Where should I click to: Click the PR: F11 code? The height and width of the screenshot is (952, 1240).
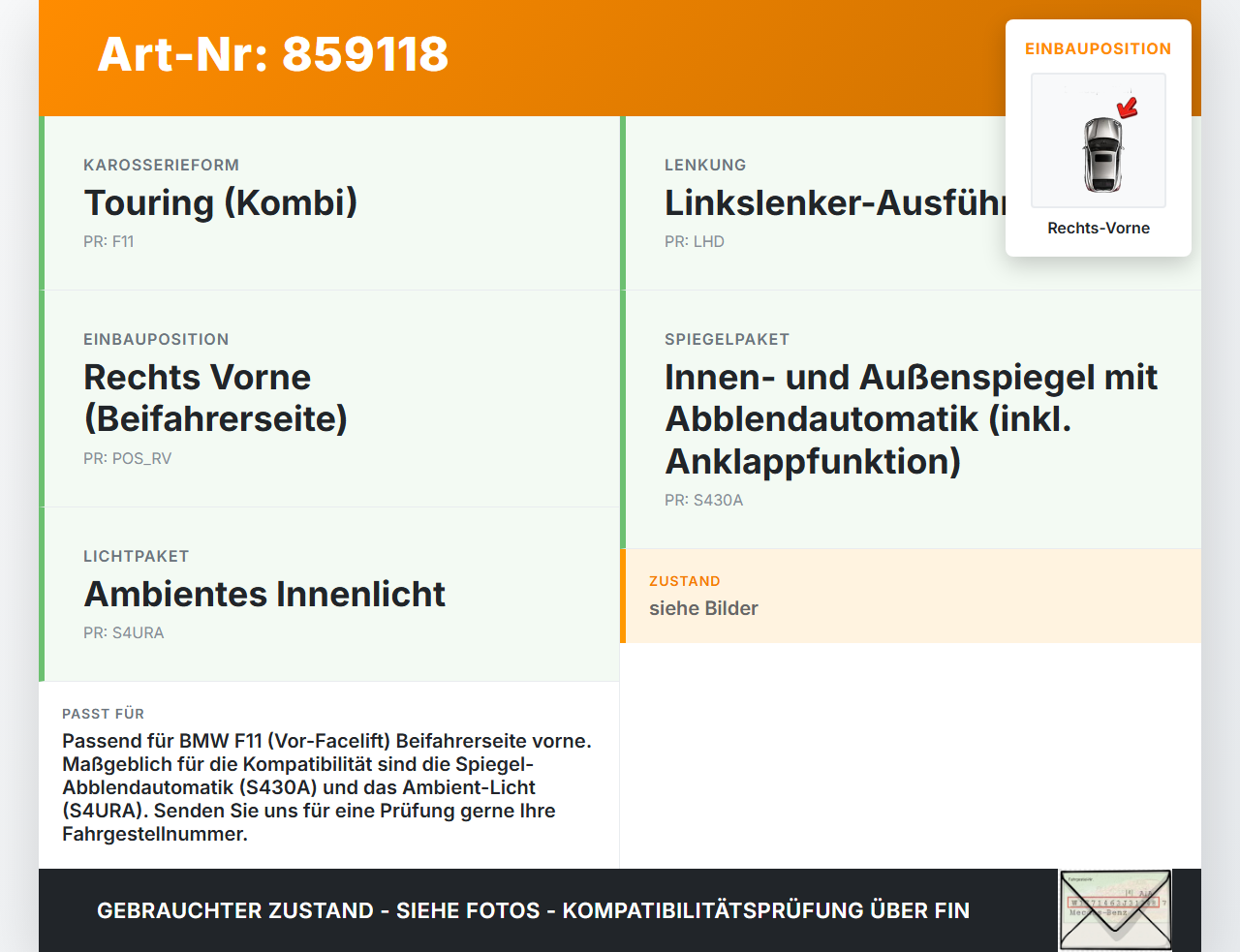(x=108, y=241)
